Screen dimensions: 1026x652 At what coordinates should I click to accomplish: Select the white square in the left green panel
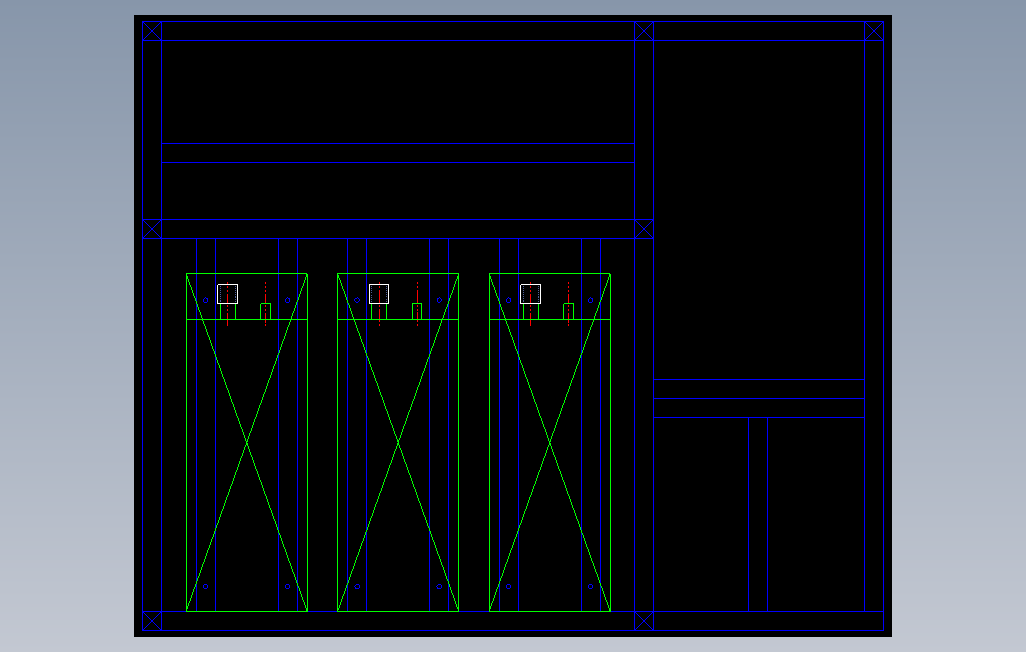[228, 294]
